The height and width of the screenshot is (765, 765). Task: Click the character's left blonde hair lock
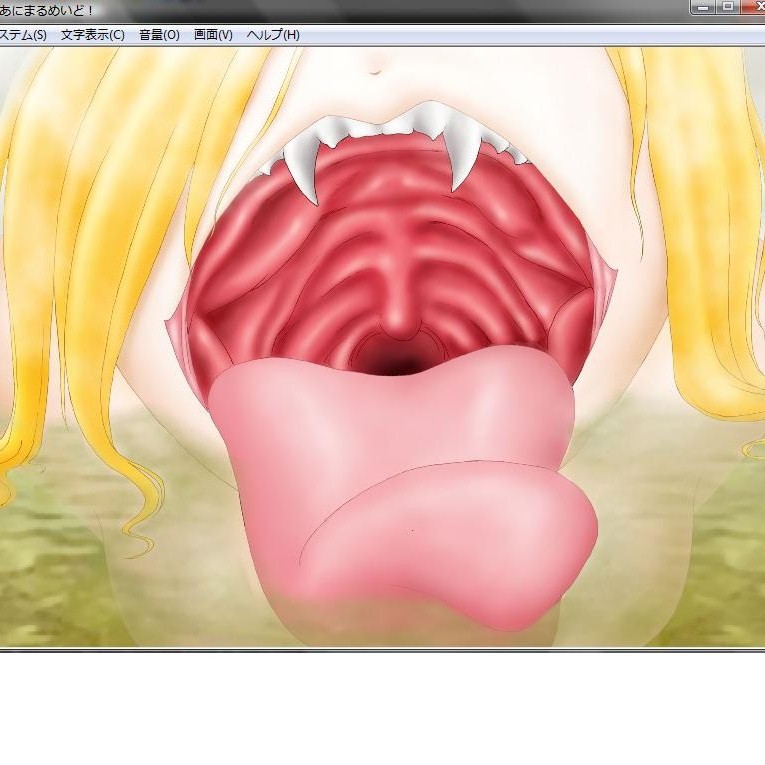coord(80,250)
